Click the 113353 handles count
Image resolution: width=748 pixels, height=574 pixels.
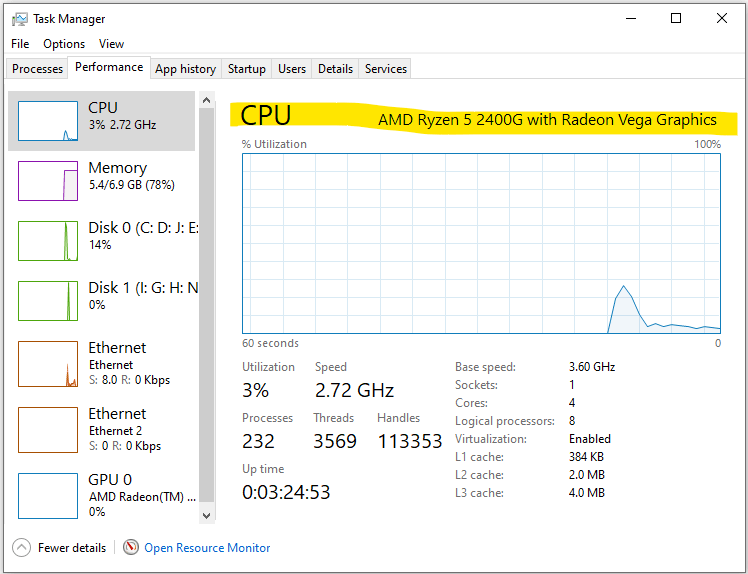click(x=410, y=441)
